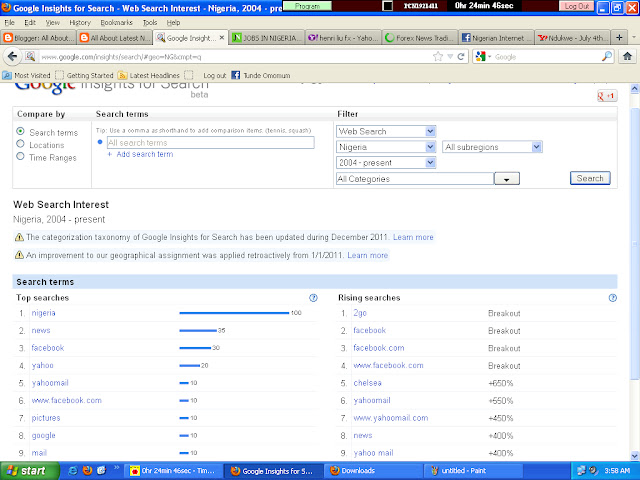The height and width of the screenshot is (480, 640).
Task: Open the 2go rising search link
Action: 360,313
